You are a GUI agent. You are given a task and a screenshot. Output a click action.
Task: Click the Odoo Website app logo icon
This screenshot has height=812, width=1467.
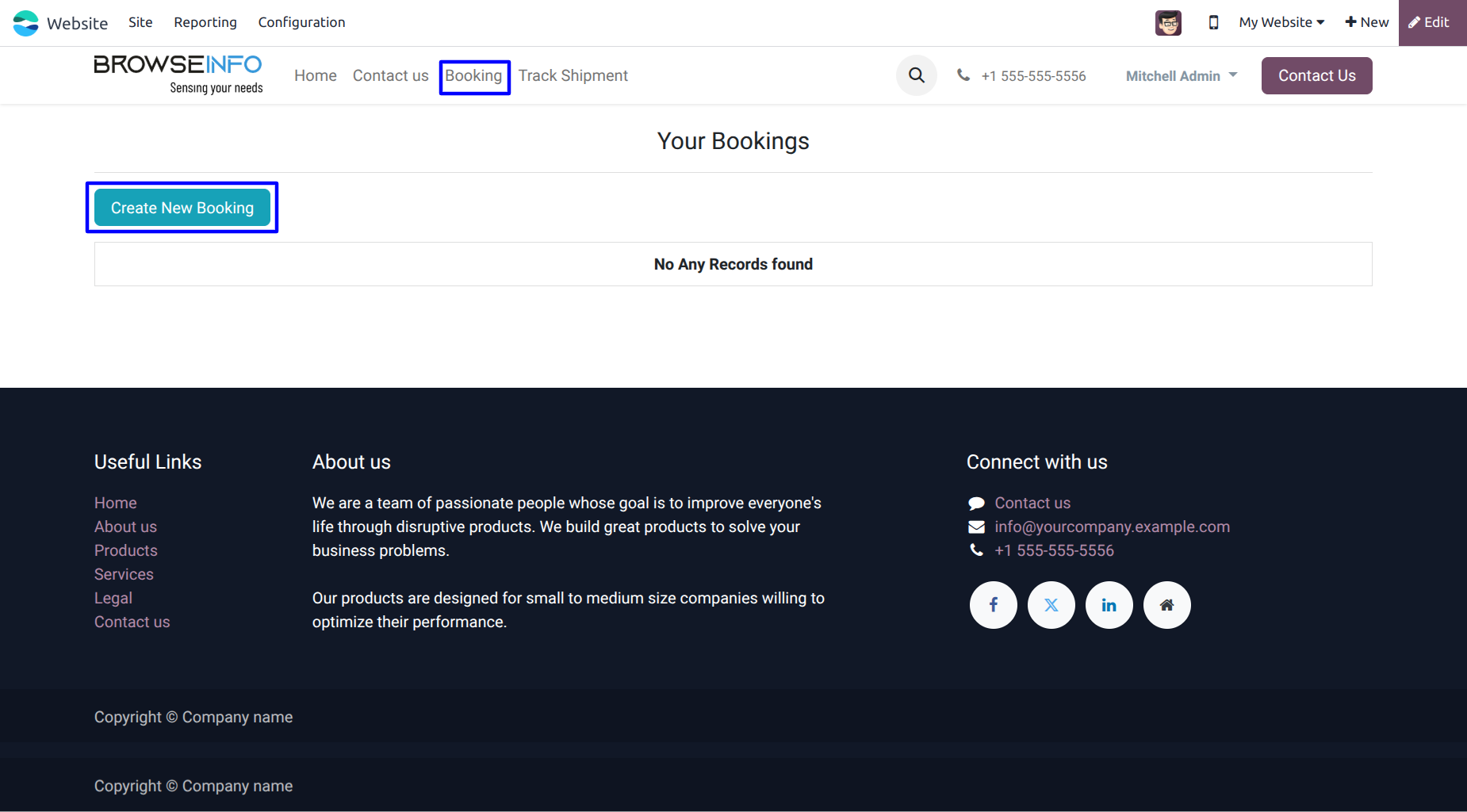pyautogui.click(x=25, y=23)
